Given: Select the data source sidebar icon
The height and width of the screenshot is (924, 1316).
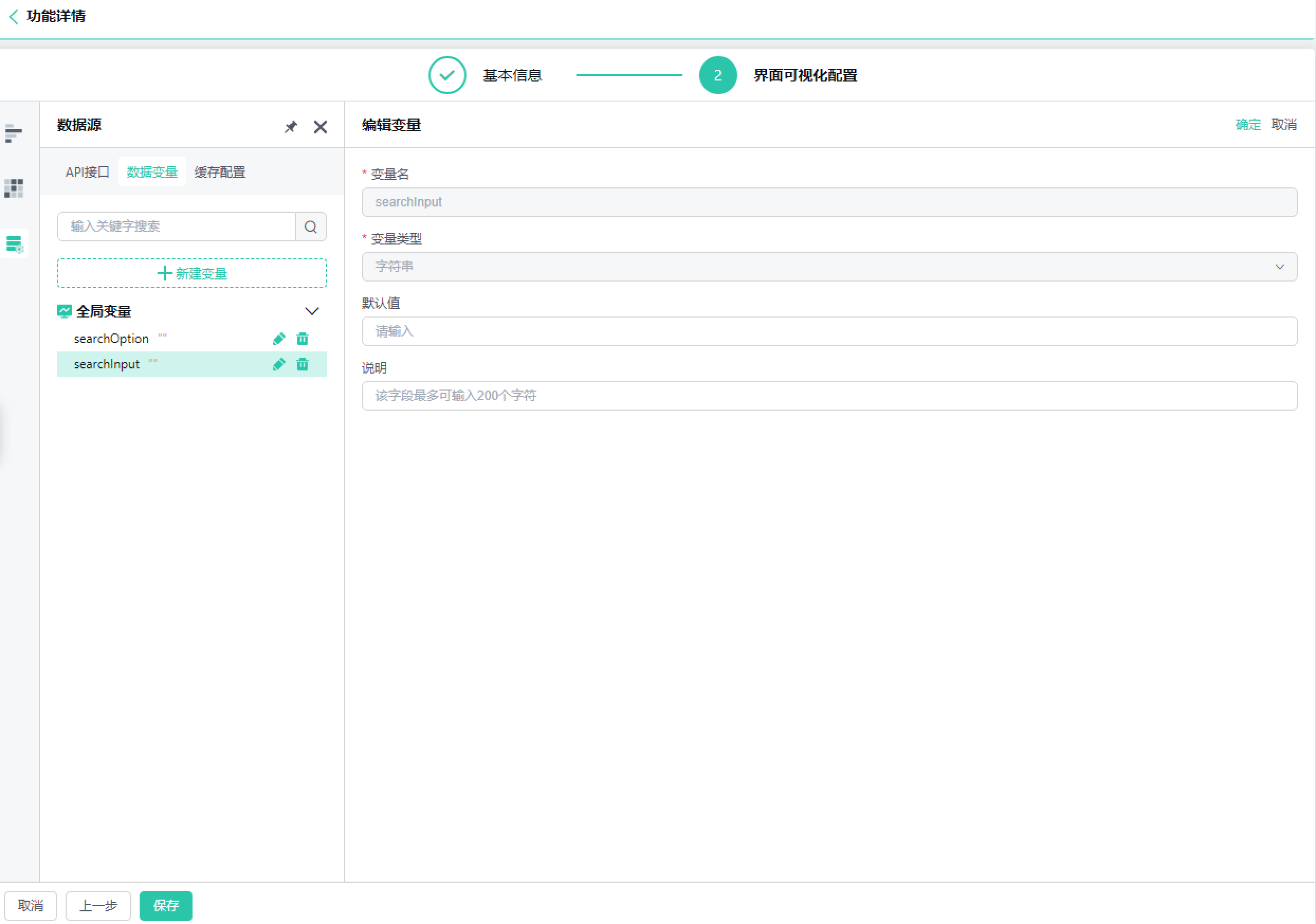Looking at the screenshot, I should pyautogui.click(x=14, y=244).
